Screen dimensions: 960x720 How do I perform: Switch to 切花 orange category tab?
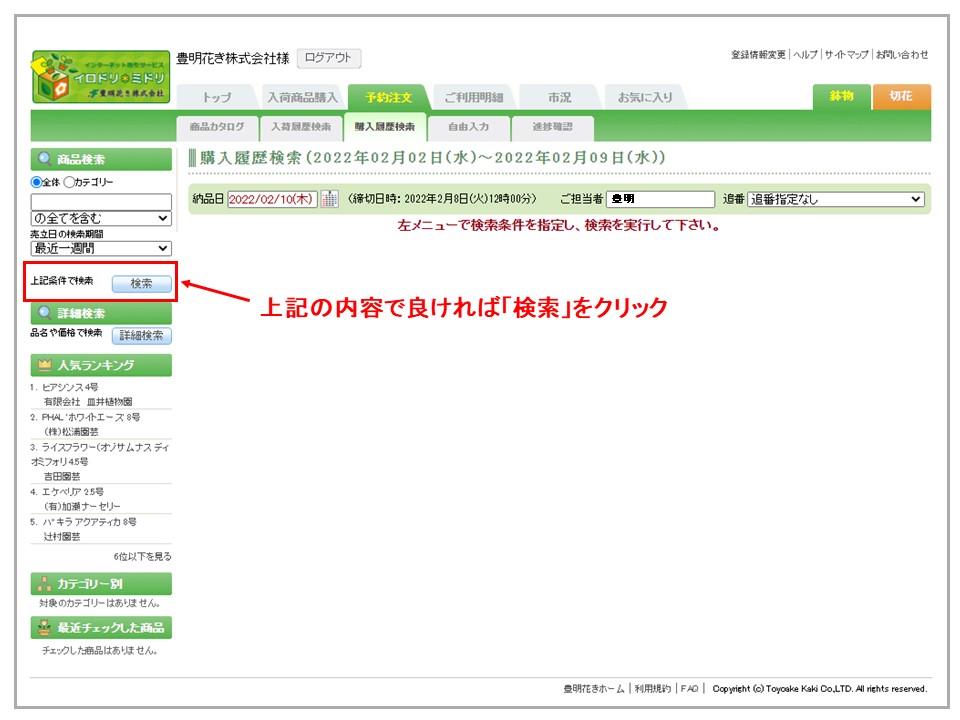(901, 96)
